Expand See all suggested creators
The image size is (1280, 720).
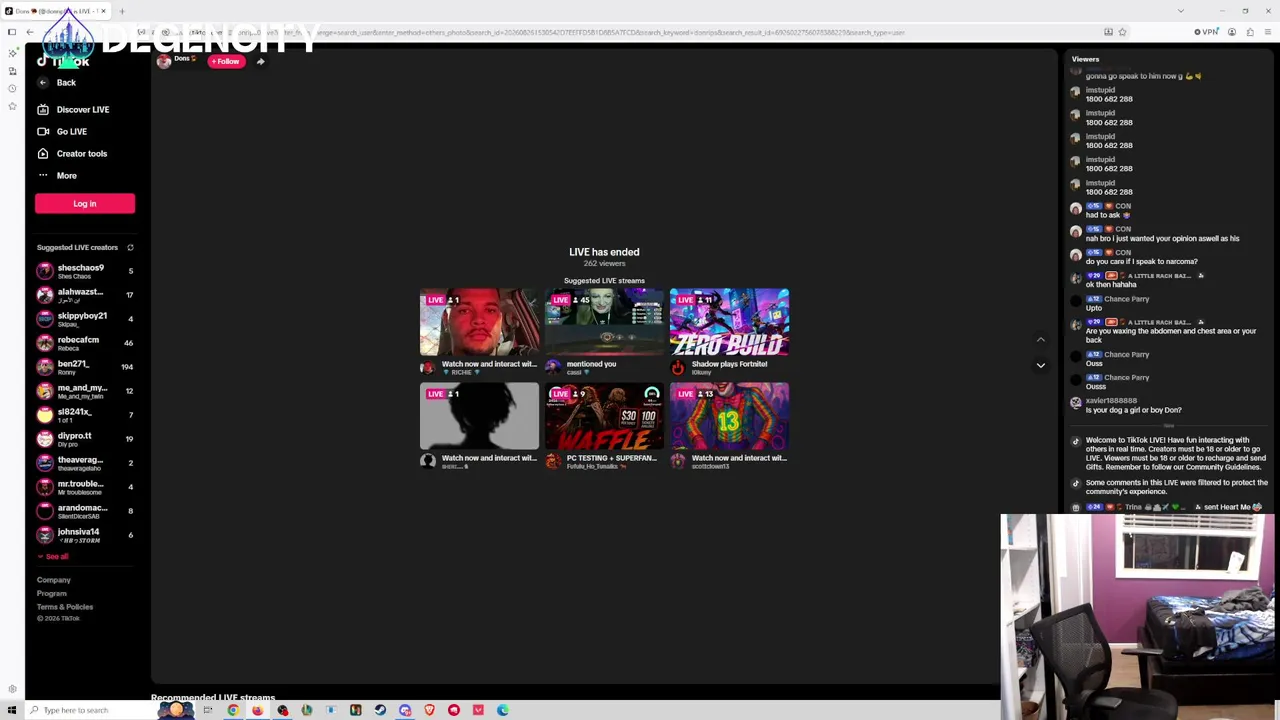pyautogui.click(x=53, y=557)
